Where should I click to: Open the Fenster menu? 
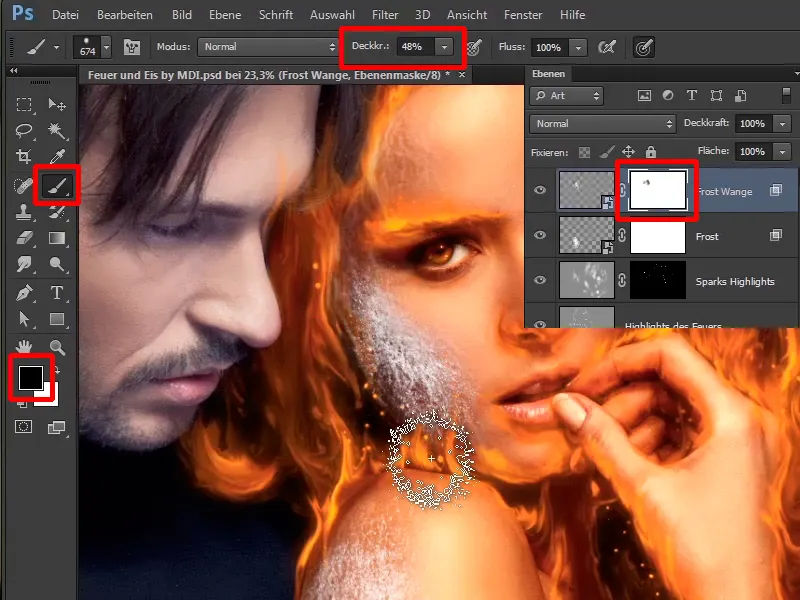click(x=523, y=15)
